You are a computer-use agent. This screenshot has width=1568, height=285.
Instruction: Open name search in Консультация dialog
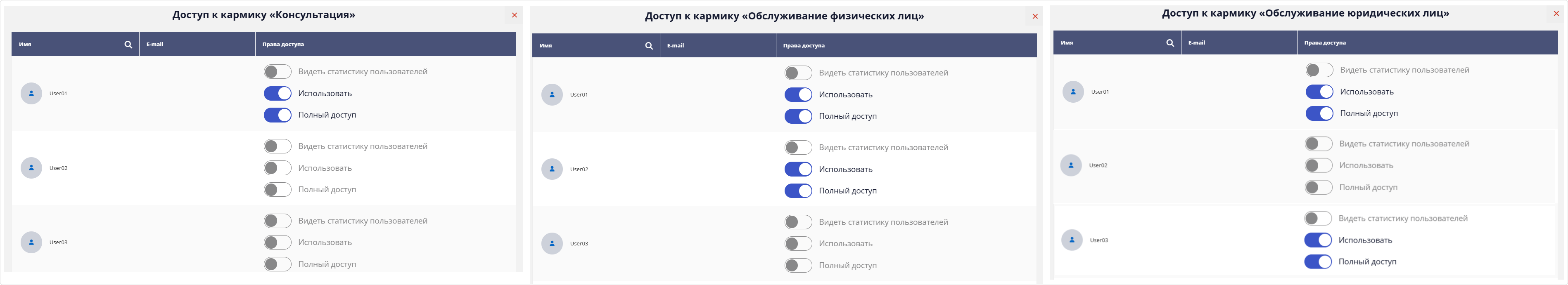pos(128,44)
